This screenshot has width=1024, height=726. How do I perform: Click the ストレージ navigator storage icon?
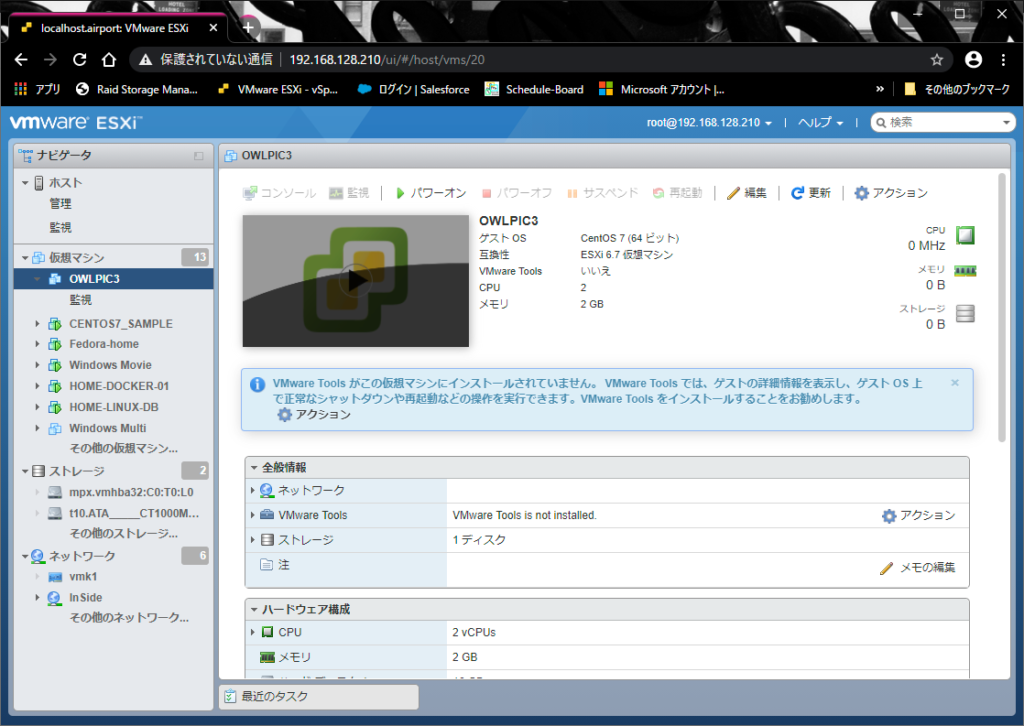point(39,471)
